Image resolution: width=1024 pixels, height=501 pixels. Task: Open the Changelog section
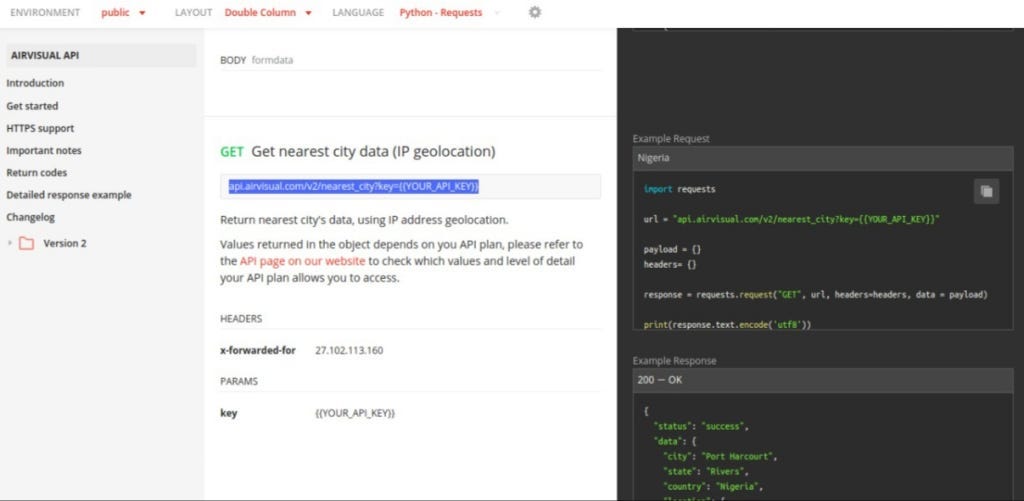31,217
